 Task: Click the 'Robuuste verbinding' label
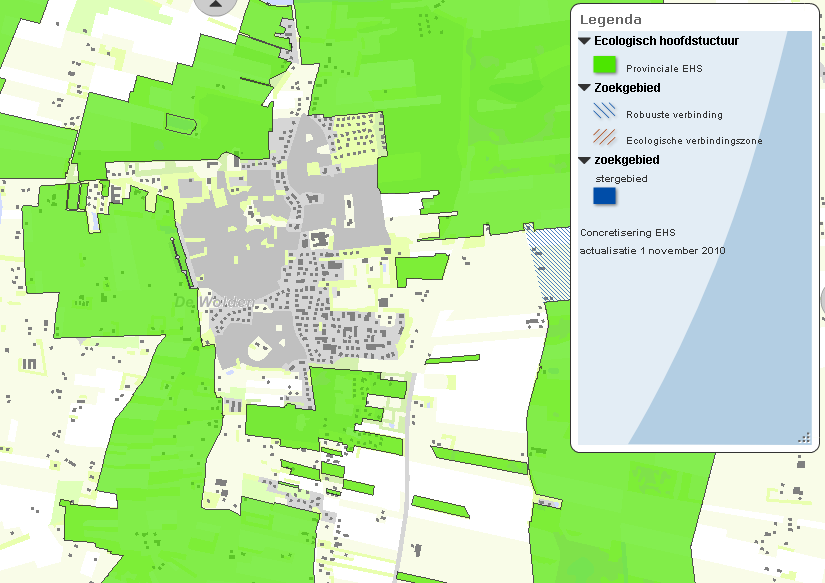(x=674, y=115)
